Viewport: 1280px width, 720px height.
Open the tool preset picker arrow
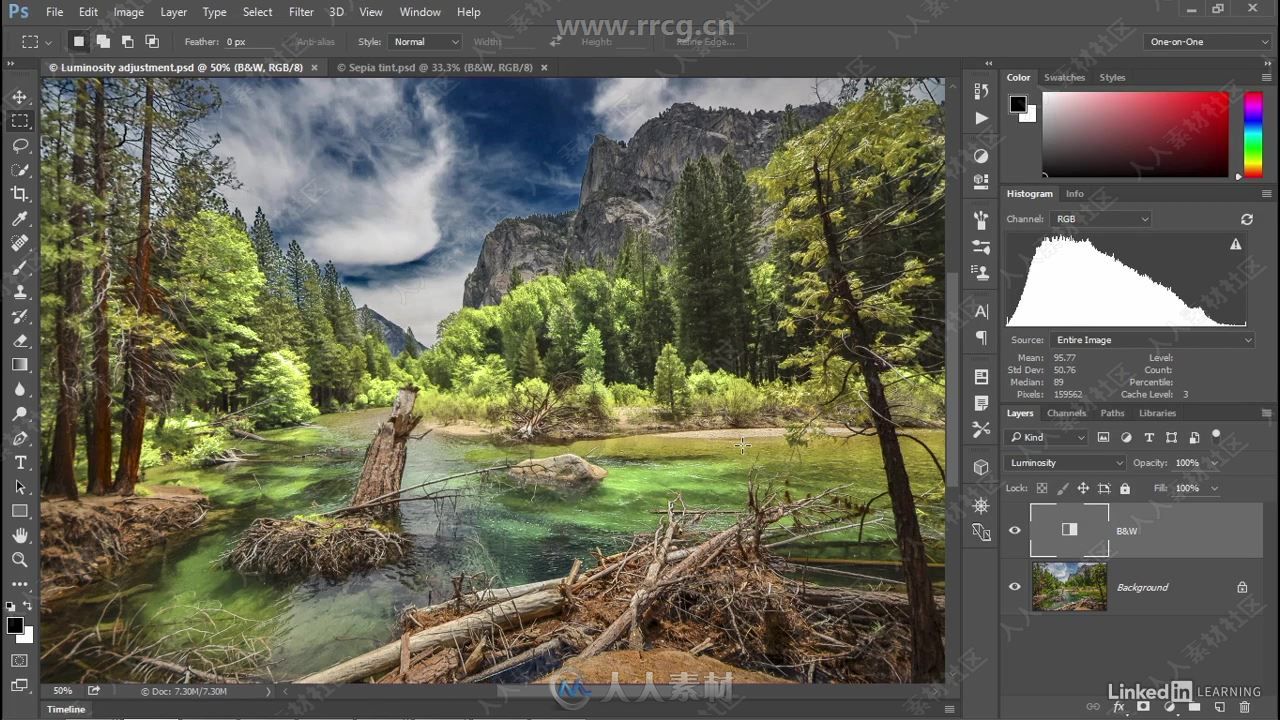(x=50, y=42)
